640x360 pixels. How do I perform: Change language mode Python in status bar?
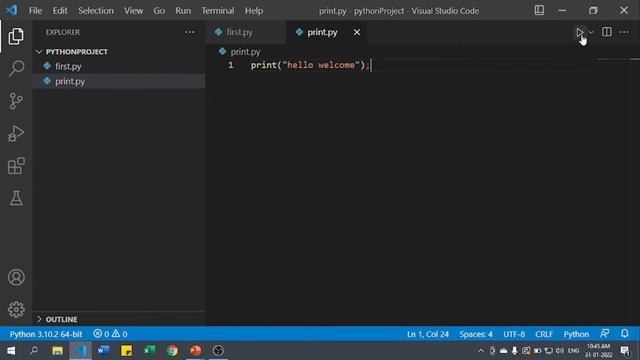576,334
